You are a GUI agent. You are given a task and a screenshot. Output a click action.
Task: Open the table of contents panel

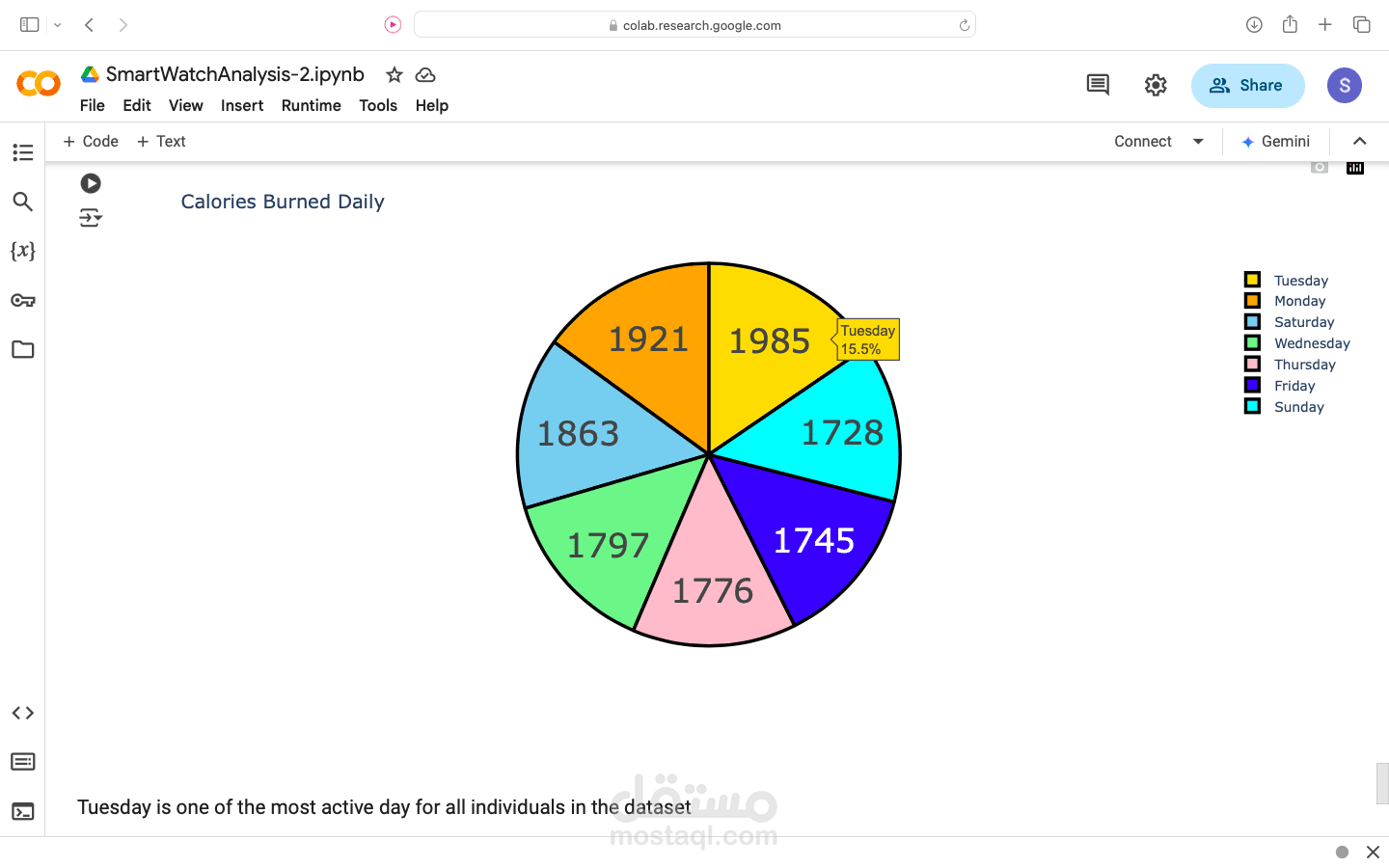[x=23, y=152]
